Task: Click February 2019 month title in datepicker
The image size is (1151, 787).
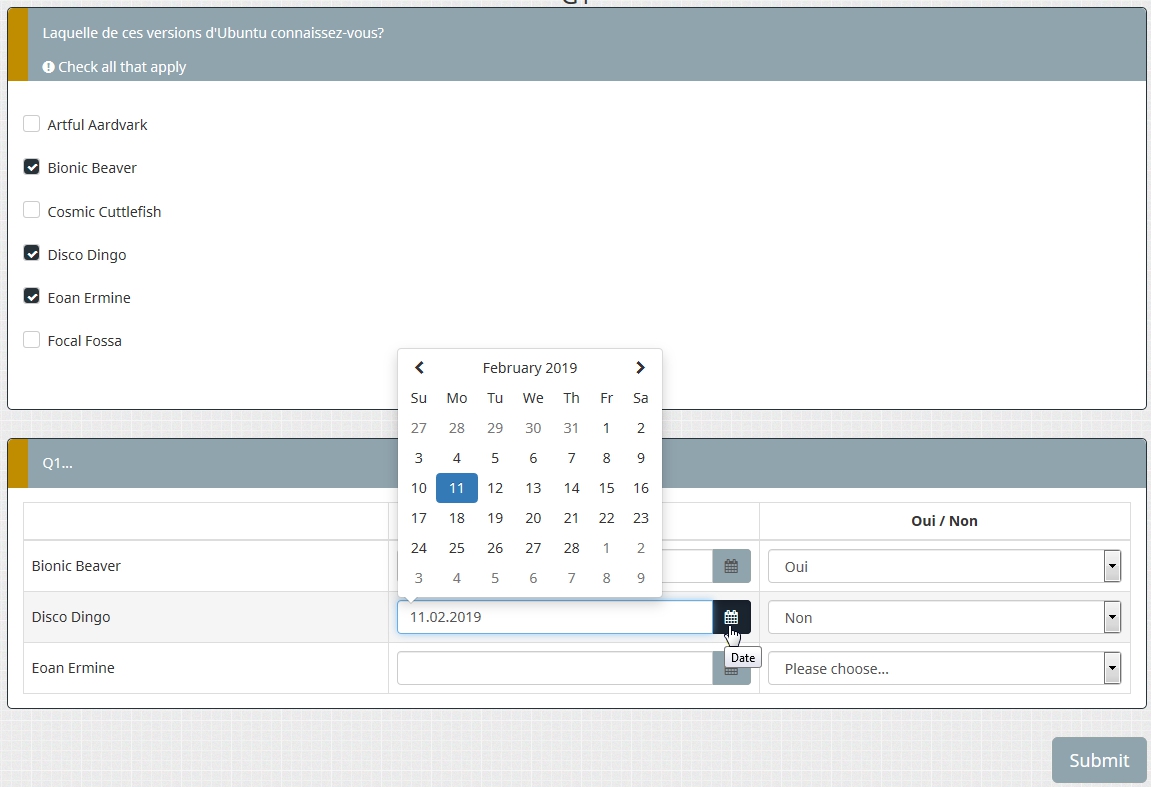Action: point(529,368)
